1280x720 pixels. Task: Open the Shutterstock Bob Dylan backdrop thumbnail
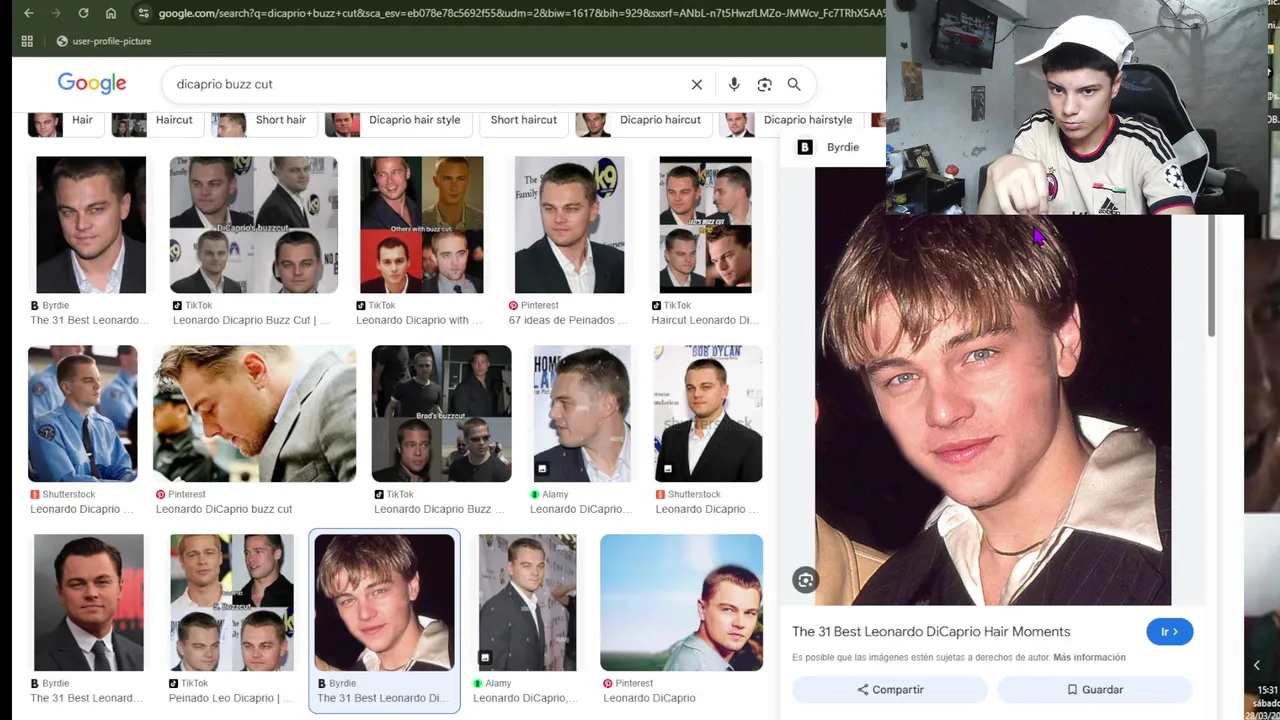[x=707, y=413]
